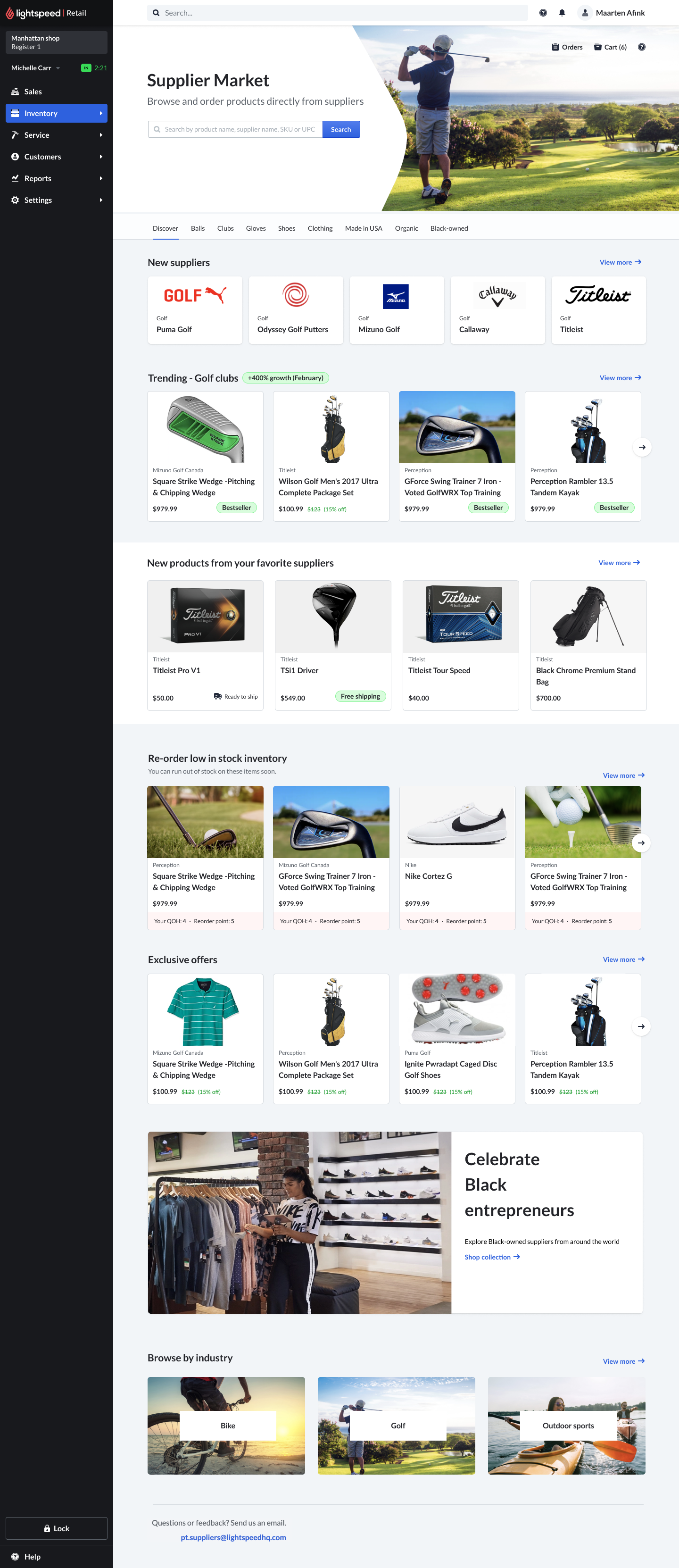Image resolution: width=679 pixels, height=1568 pixels.
Task: Click the Odyssey Golf Putters logo
Action: click(296, 295)
